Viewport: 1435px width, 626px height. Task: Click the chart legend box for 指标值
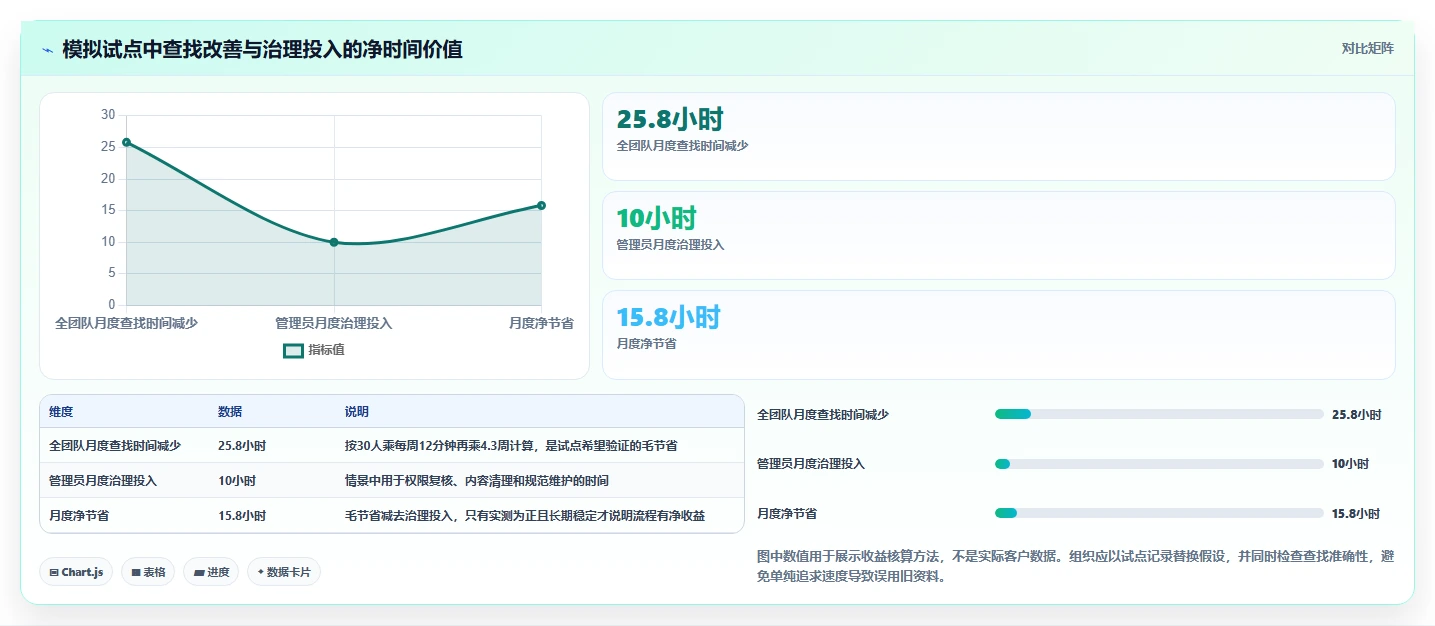pos(293,351)
